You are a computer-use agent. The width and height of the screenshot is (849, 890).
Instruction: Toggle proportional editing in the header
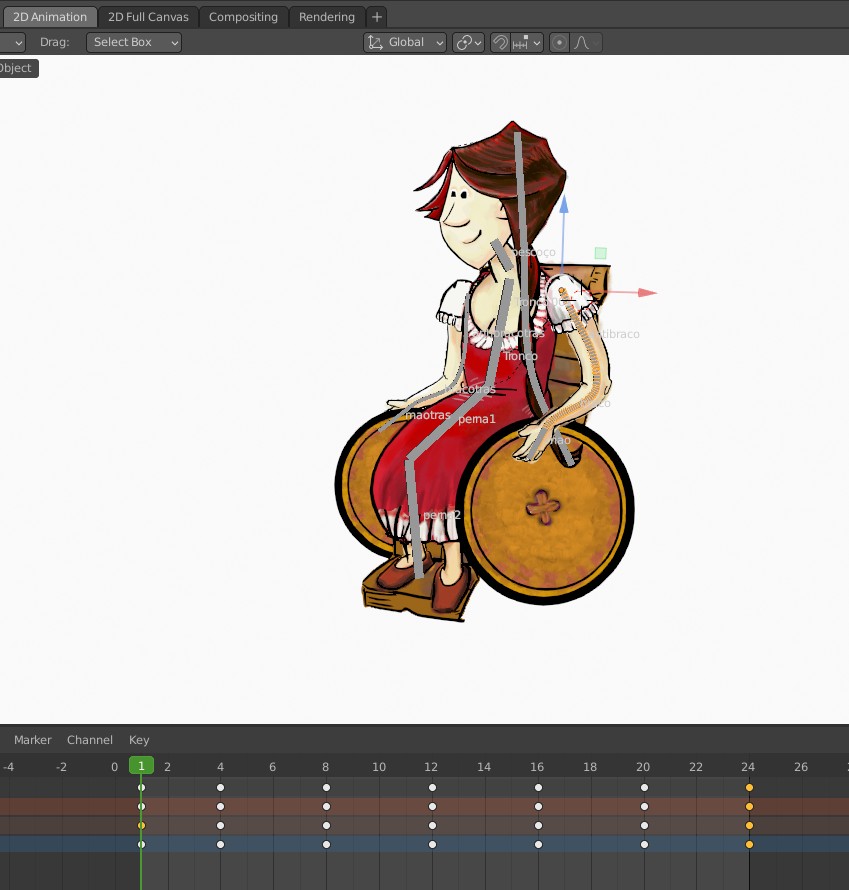tap(559, 43)
